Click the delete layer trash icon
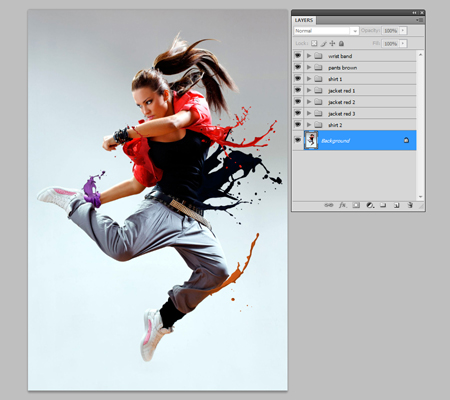The image size is (450, 400). (x=410, y=205)
